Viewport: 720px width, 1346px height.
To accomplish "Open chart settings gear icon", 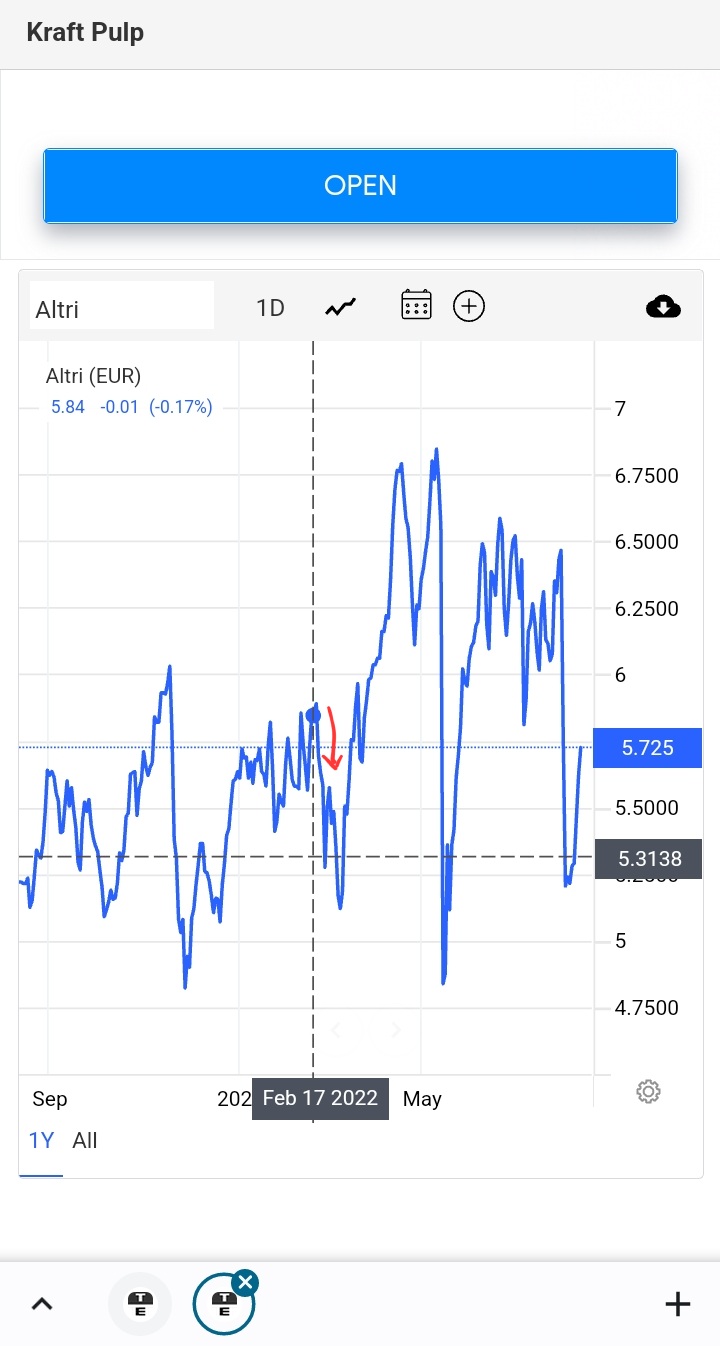I will tap(648, 1091).
